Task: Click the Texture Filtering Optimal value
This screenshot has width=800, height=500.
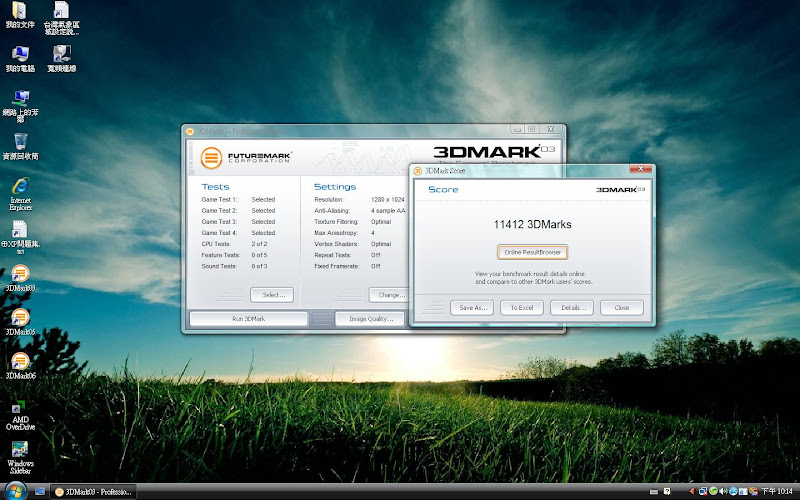Action: (x=381, y=222)
